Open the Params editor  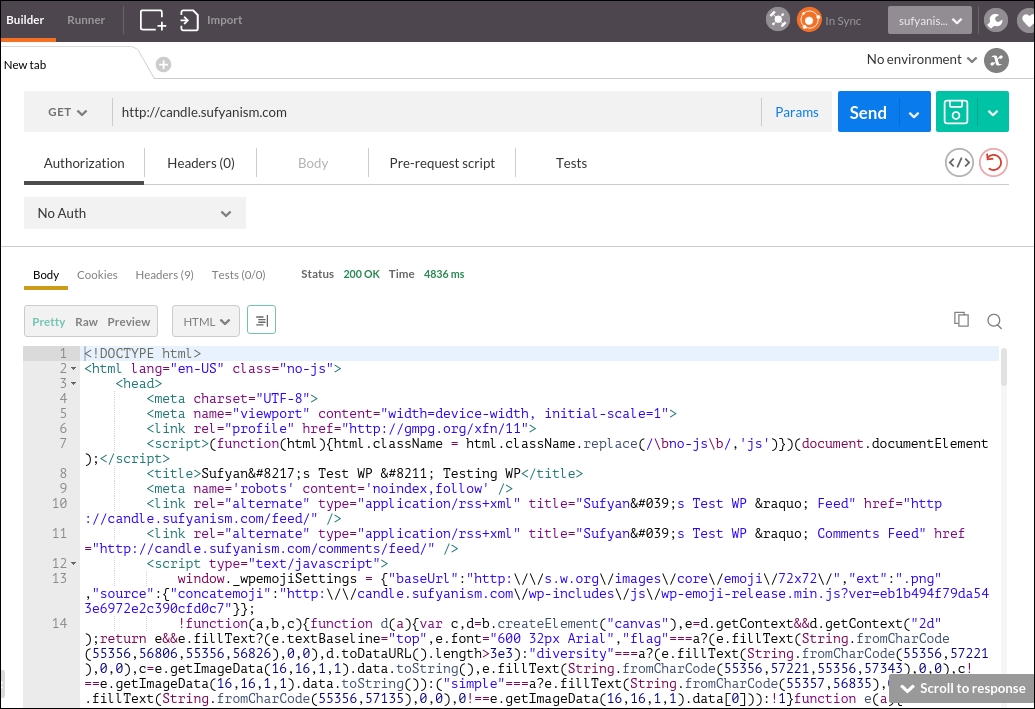[796, 112]
